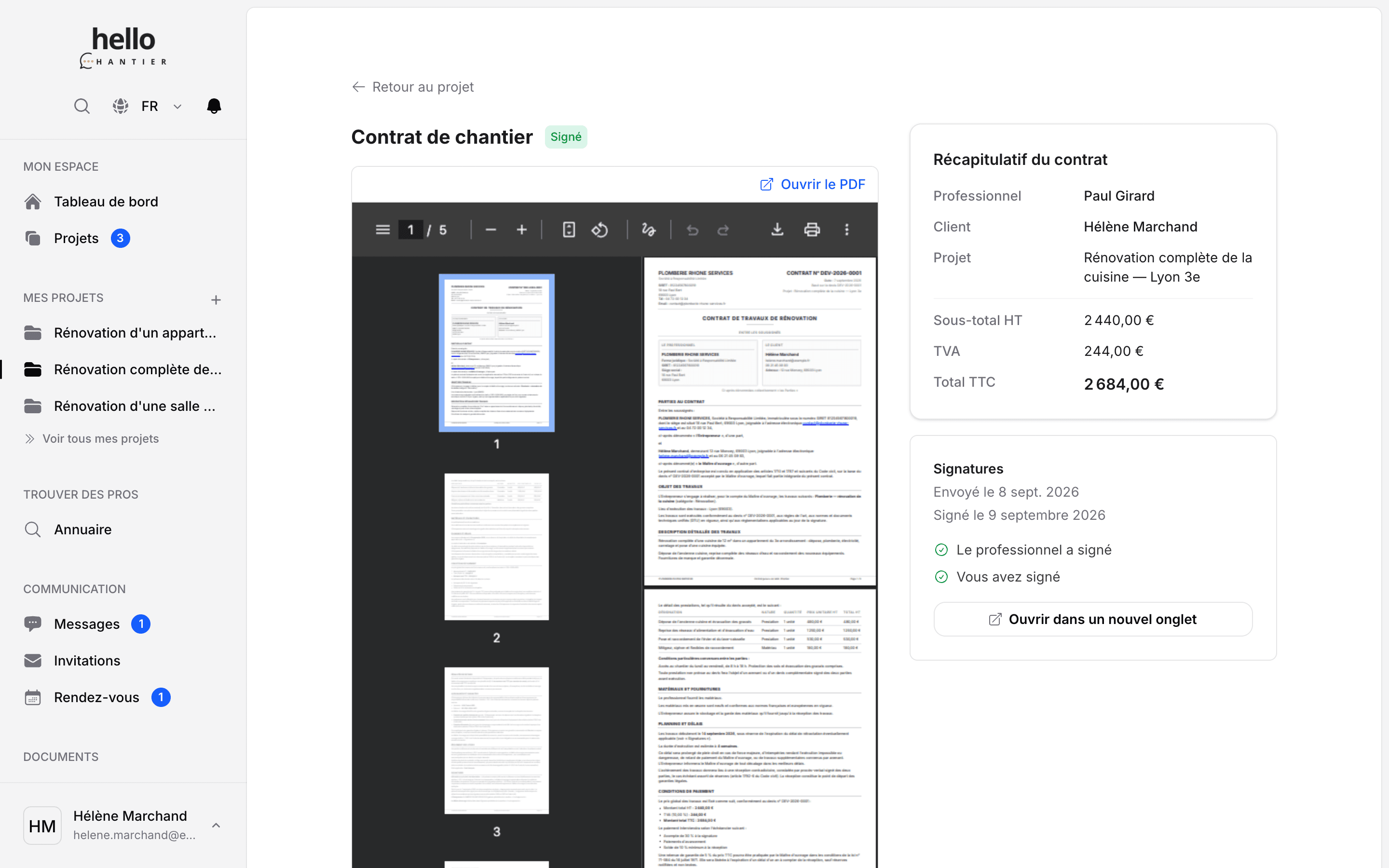Click the 'Le professionnel a signé' check icon

click(x=941, y=550)
